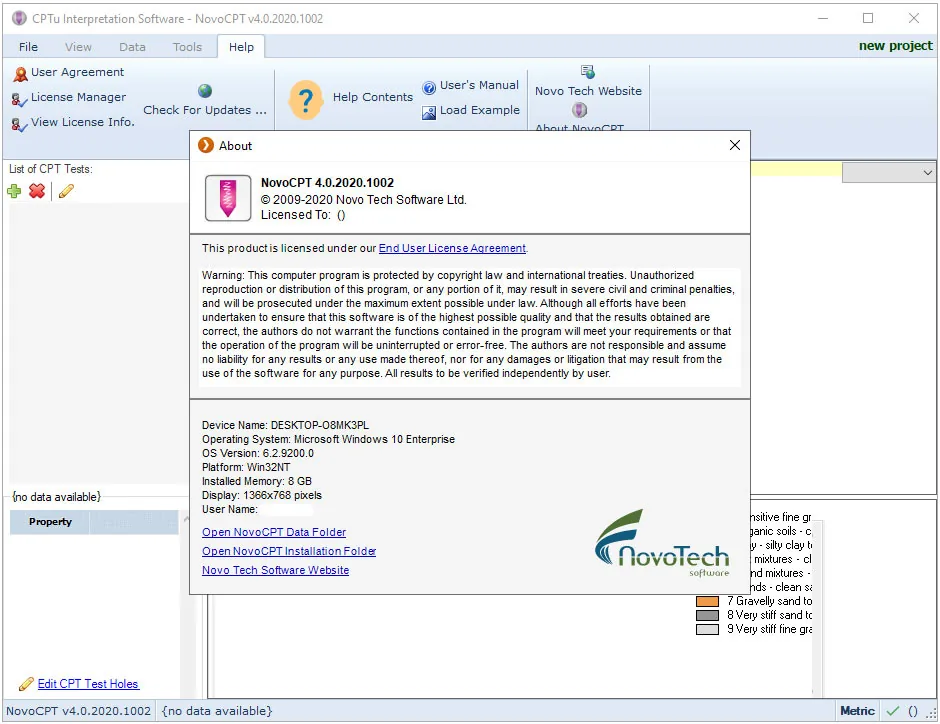940x724 pixels.
Task: Click the yellow question mark help icon
Action: (306, 99)
